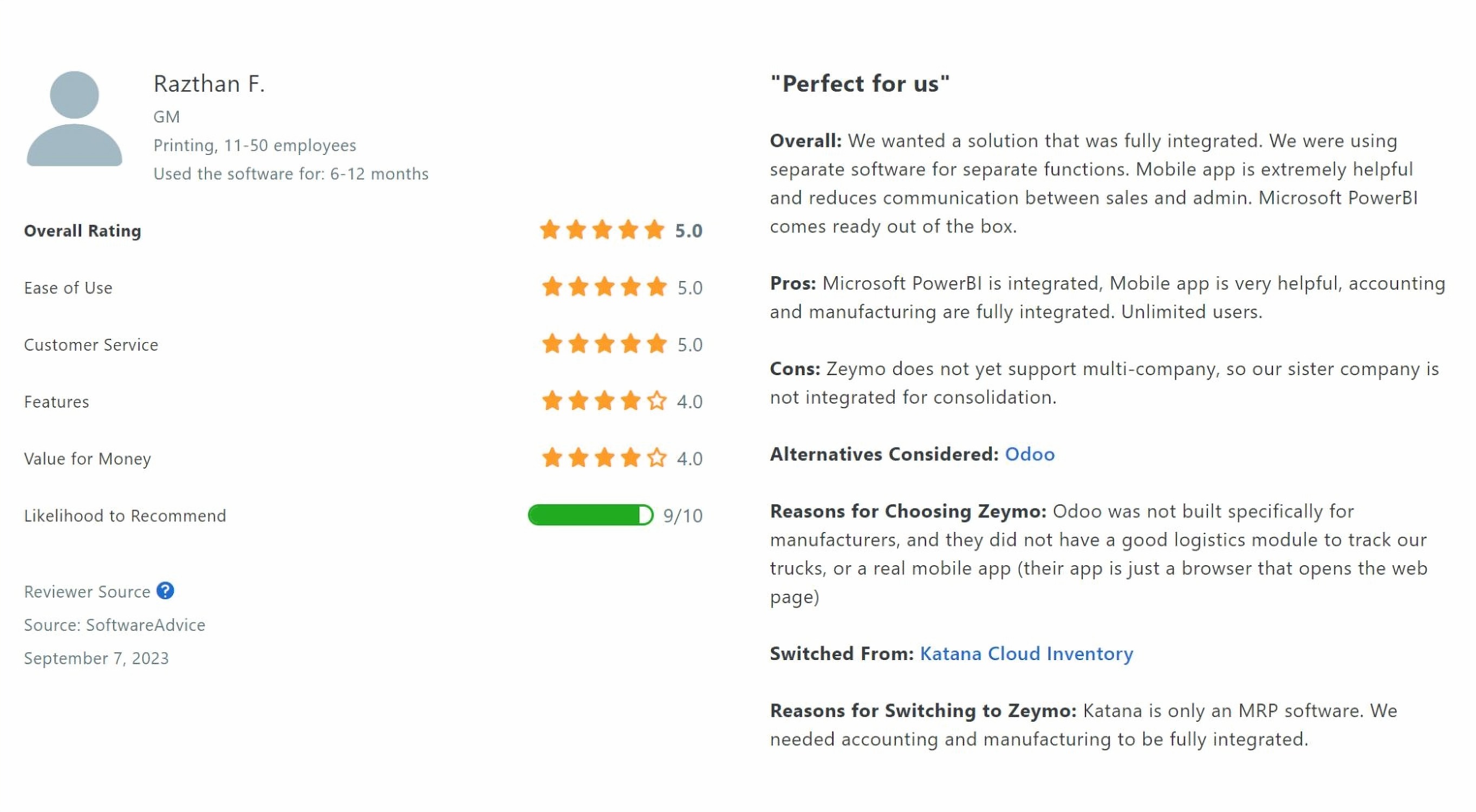1476x812 pixels.
Task: Open the Odoo alternatives link
Action: (x=1030, y=454)
